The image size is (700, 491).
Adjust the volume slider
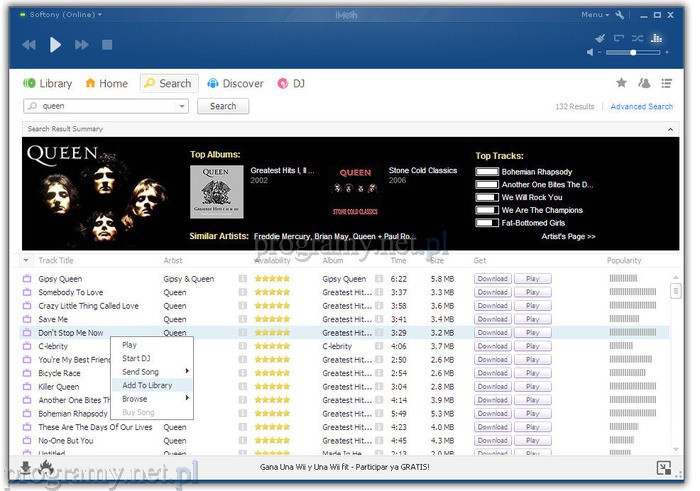pos(633,51)
